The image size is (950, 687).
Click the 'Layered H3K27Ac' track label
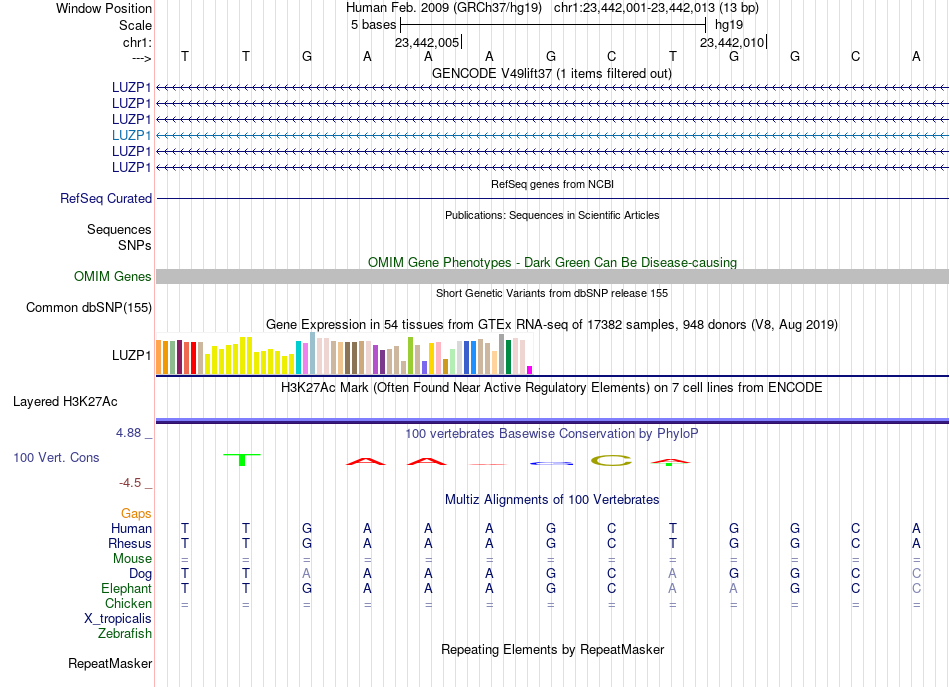click(x=65, y=402)
